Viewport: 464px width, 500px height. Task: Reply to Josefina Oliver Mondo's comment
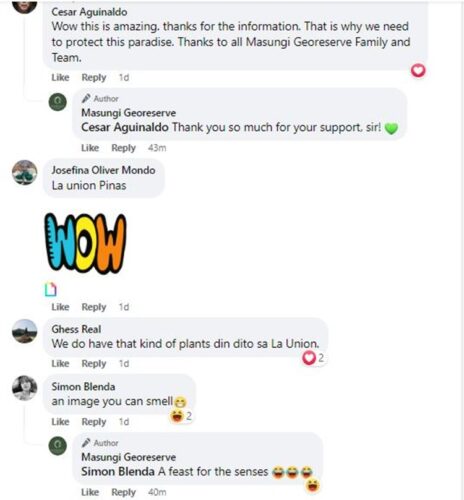point(94,307)
